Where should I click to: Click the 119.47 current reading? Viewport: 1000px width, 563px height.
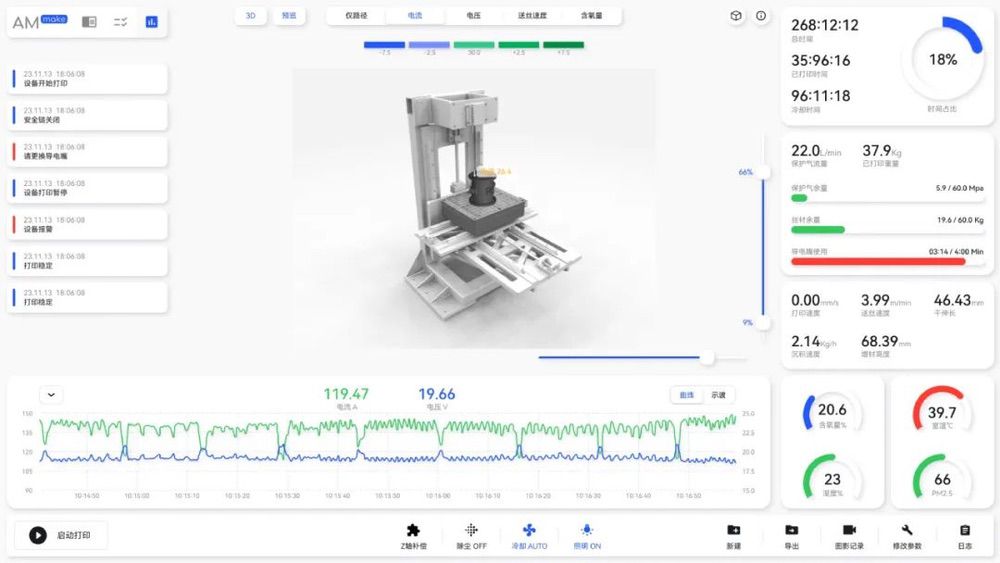point(346,394)
